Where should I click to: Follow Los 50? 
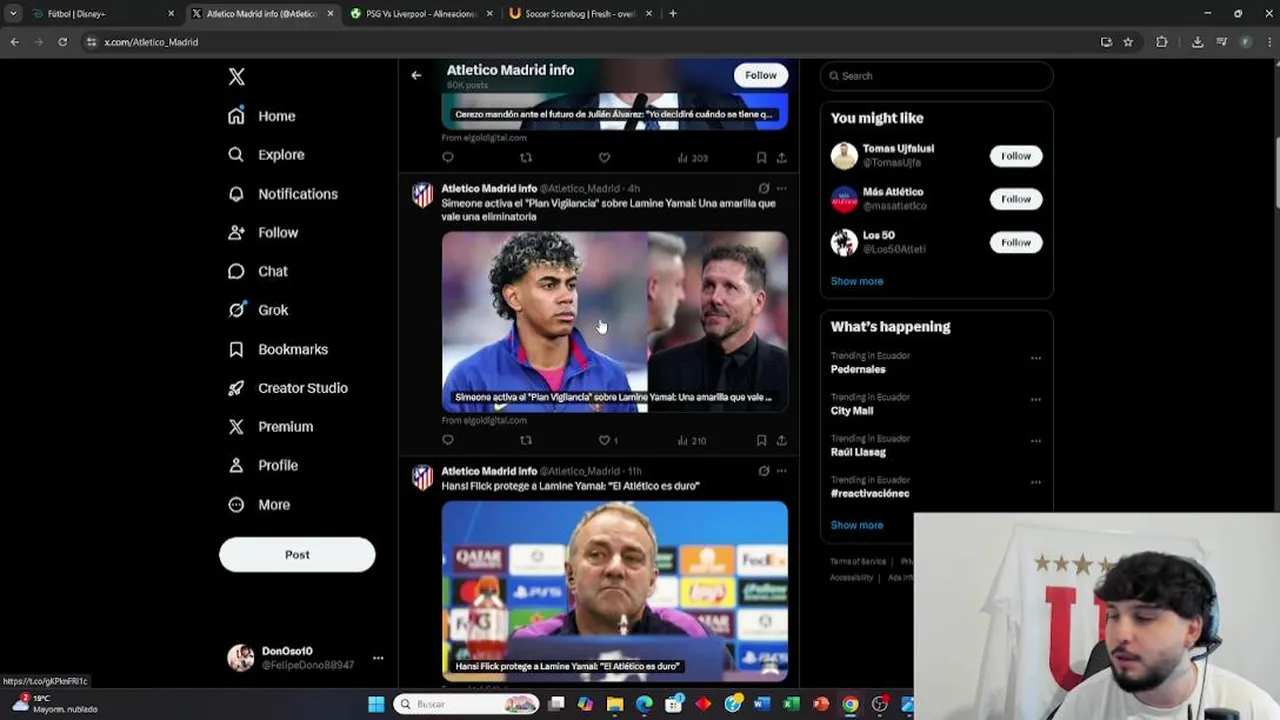[x=1016, y=242]
